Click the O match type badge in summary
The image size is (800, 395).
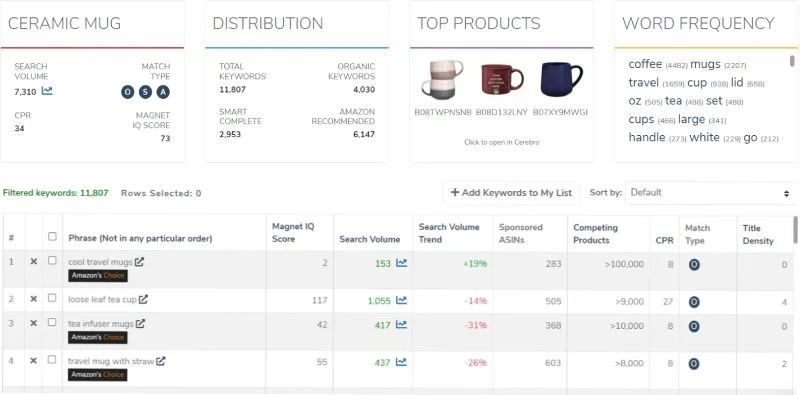pos(128,92)
